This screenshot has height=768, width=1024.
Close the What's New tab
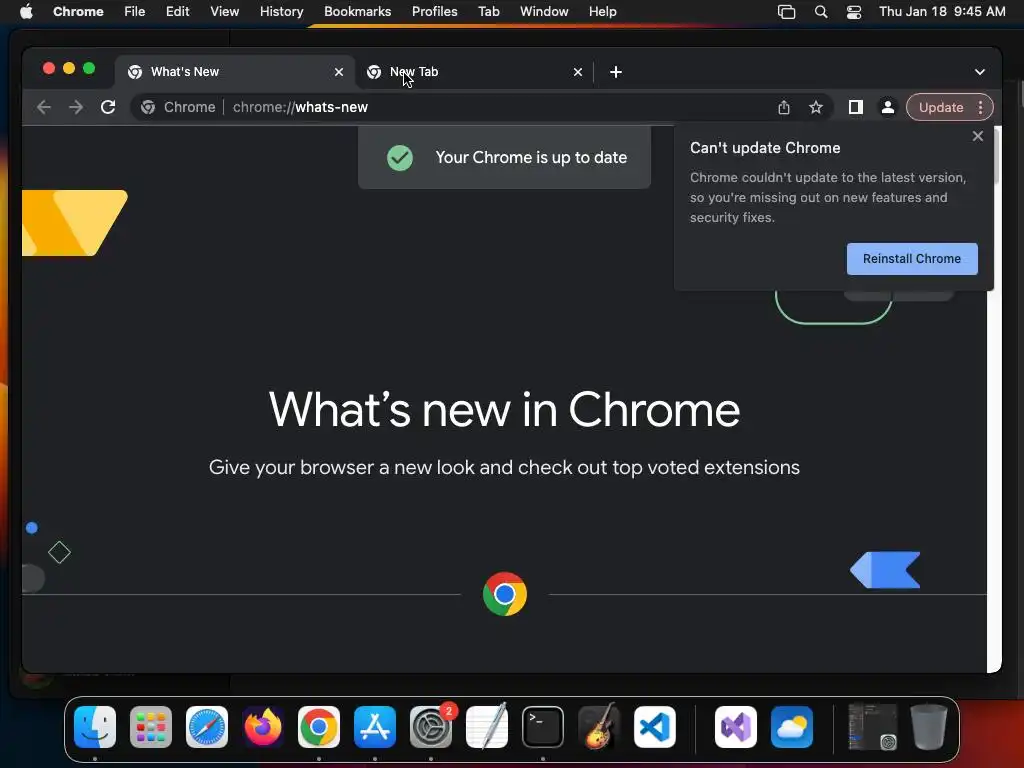click(x=339, y=72)
